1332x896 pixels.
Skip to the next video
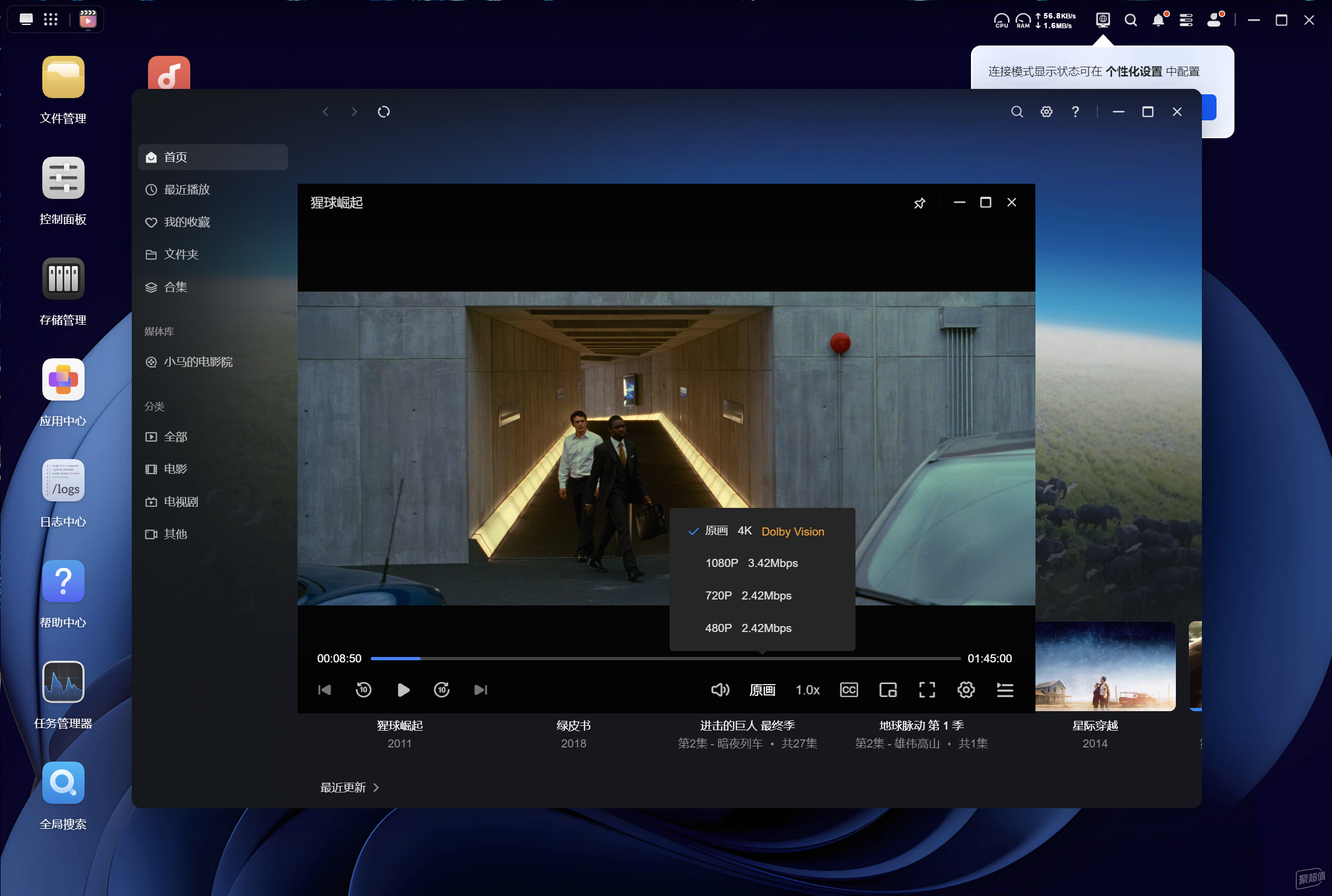tap(480, 689)
